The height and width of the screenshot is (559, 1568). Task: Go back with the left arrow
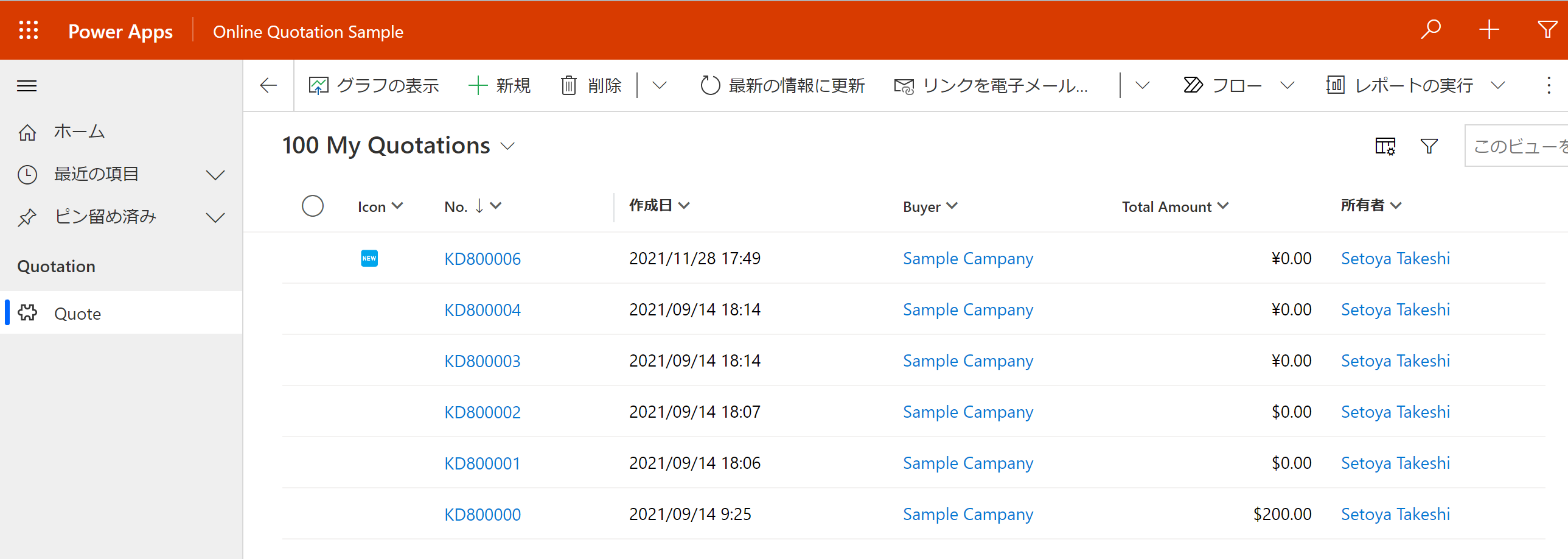[268, 86]
